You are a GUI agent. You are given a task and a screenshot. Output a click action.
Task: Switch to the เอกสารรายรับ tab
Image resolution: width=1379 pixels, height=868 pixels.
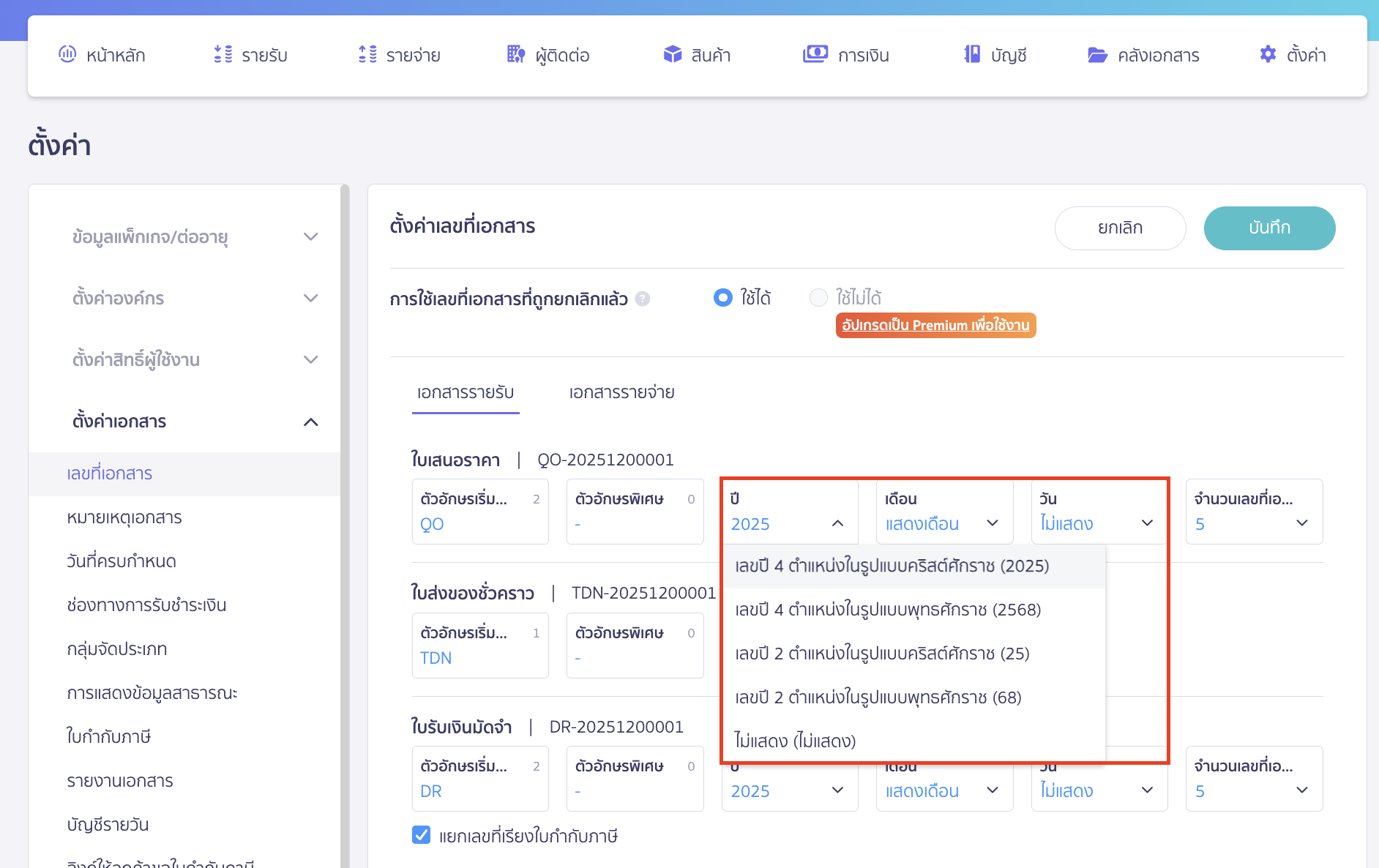(466, 392)
